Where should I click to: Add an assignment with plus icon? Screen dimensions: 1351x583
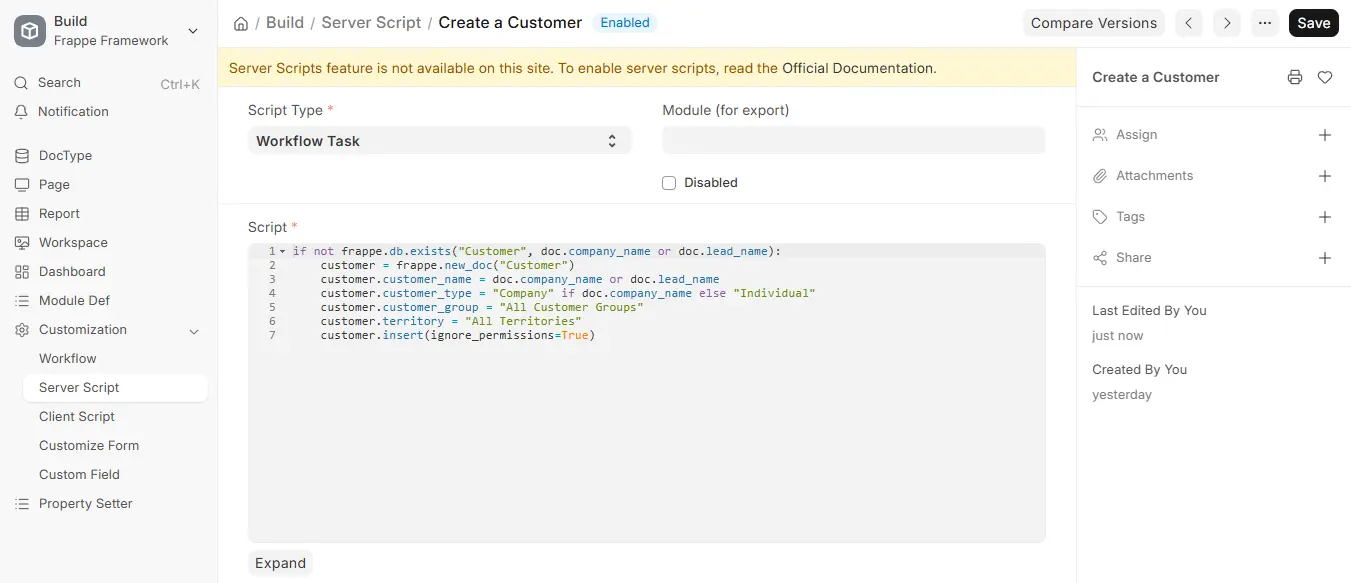[1325, 135]
